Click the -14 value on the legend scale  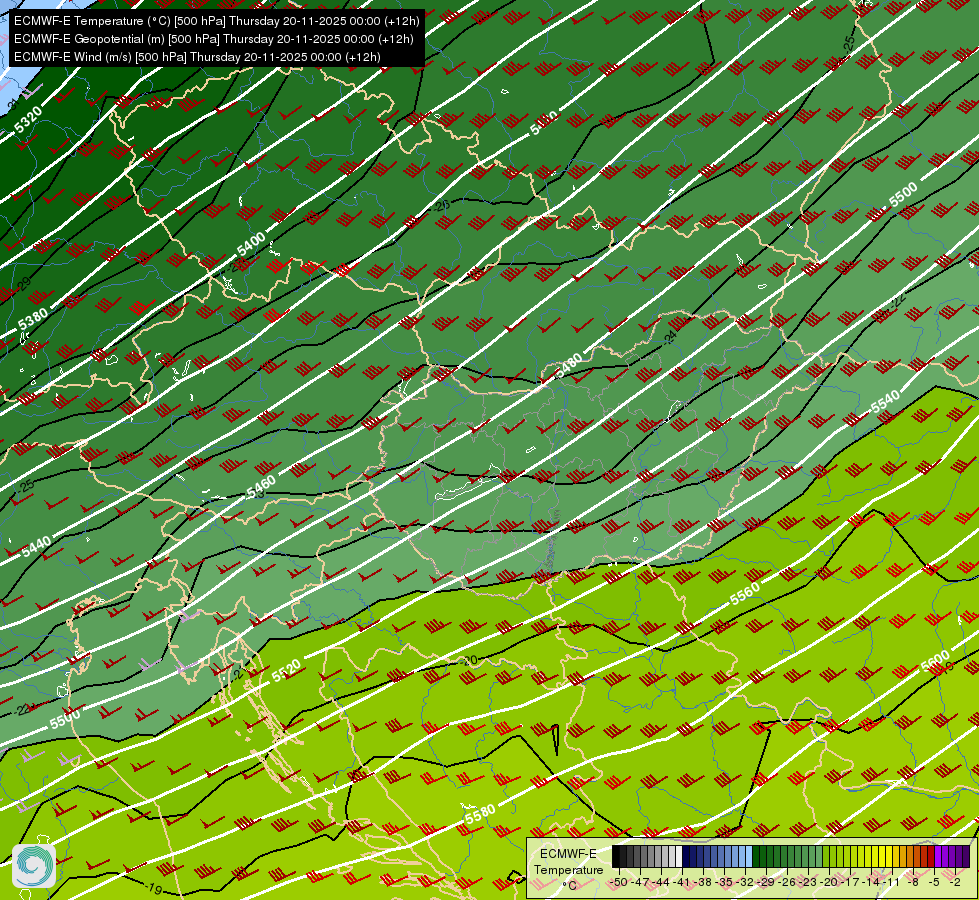(x=871, y=882)
